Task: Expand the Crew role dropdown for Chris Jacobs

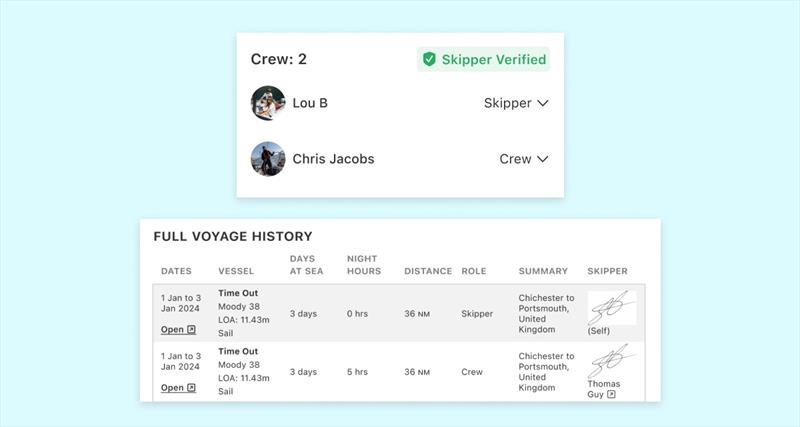Action: 523,159
